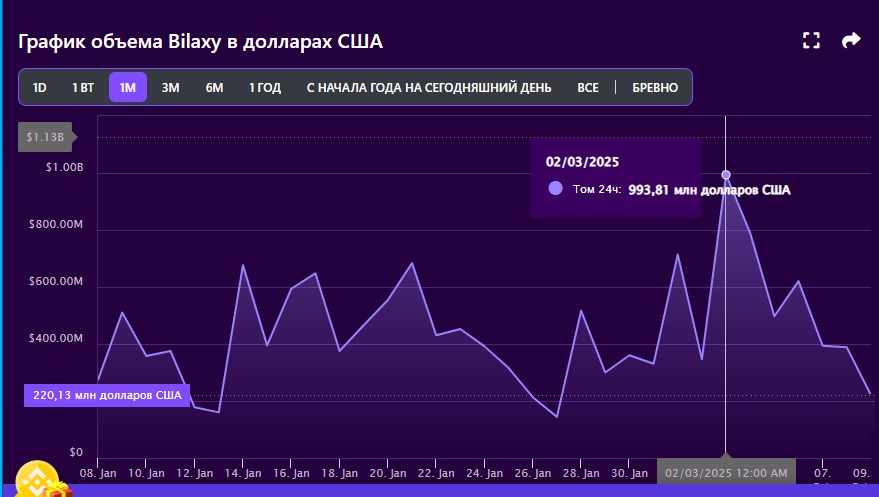Click the 14. Jan axis date
Image resolution: width=879 pixels, height=497 pixels.
pos(243,473)
